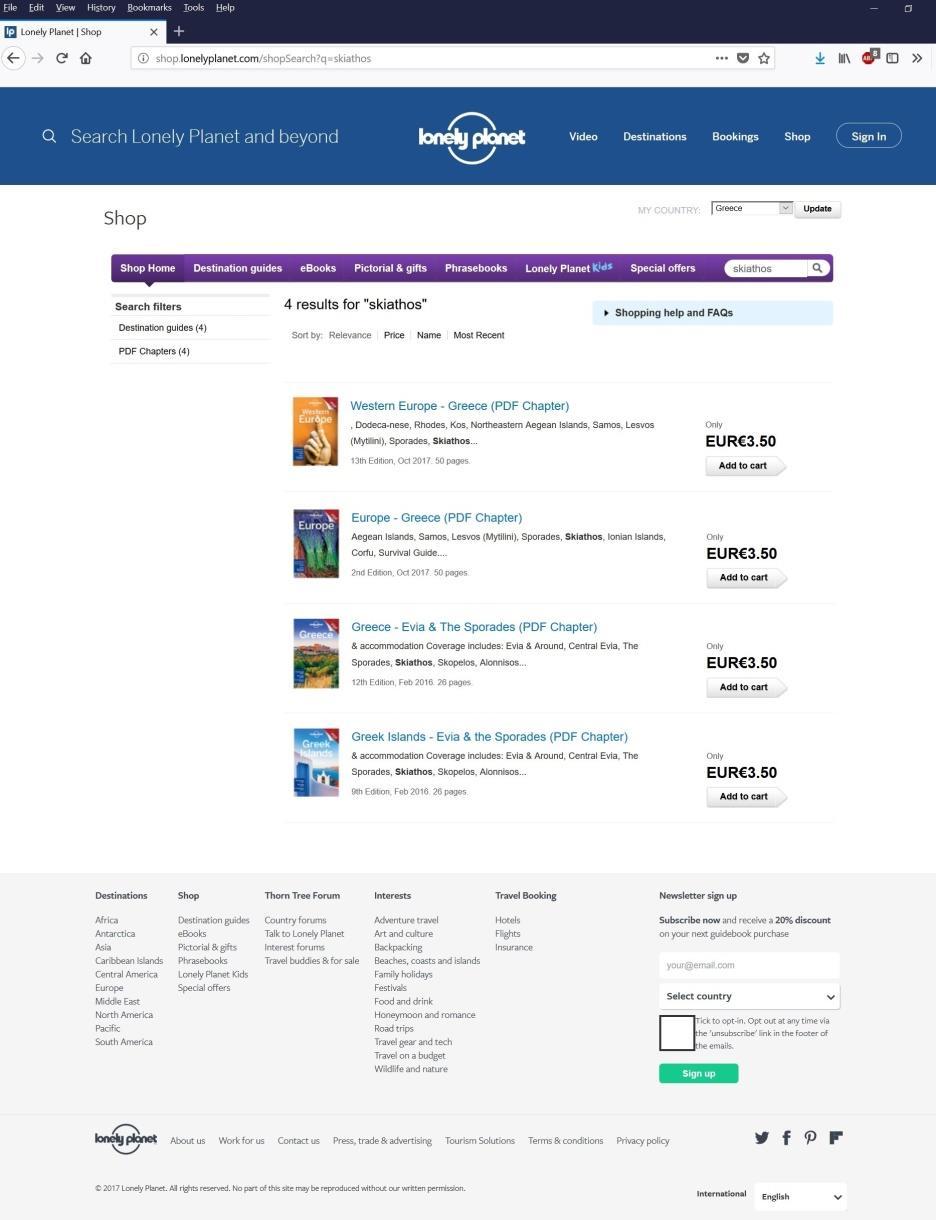This screenshot has height=1220, width=936.
Task: Click the browser URL address bar
Action: 430,58
